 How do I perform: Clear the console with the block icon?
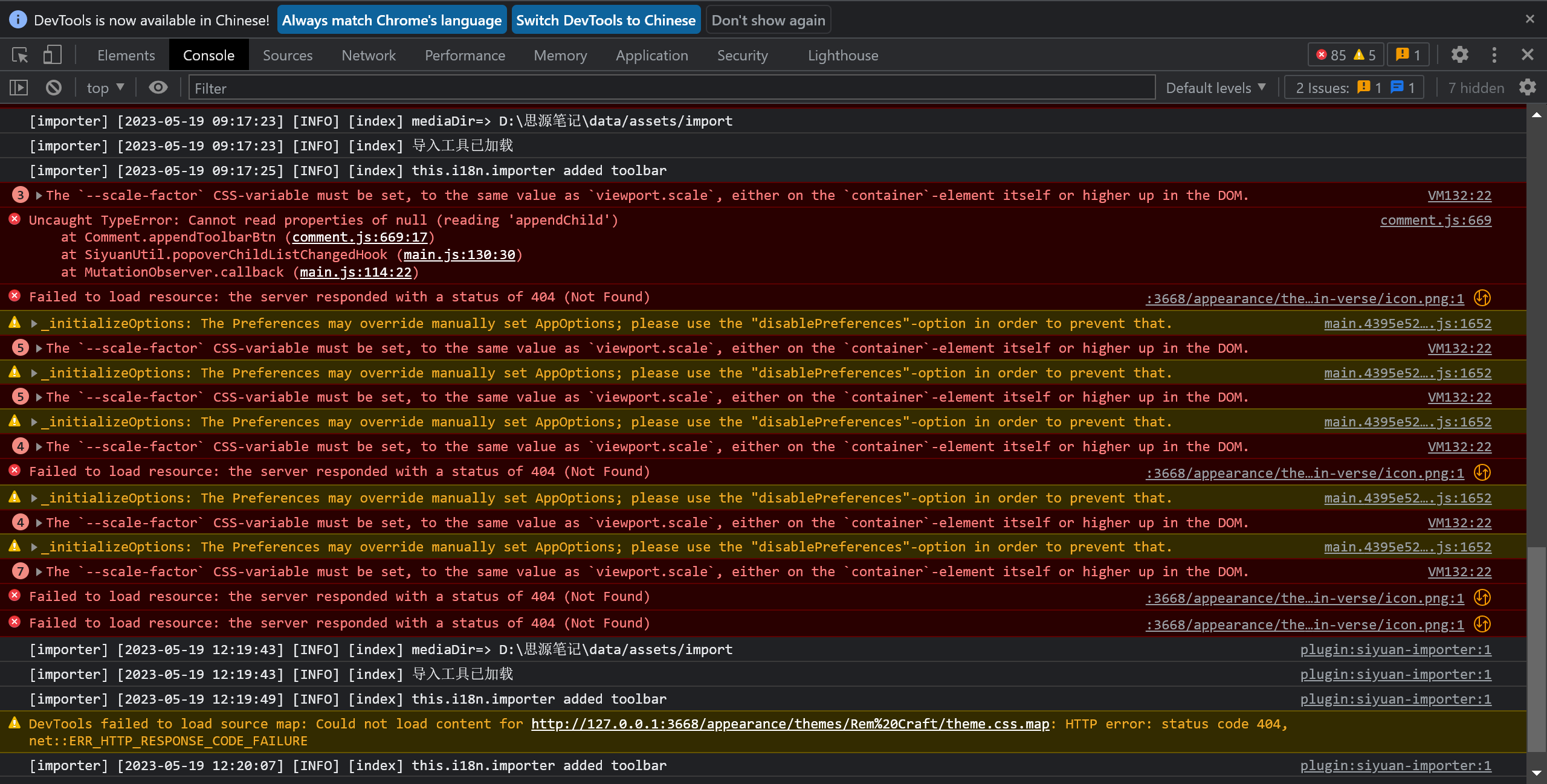[x=54, y=88]
